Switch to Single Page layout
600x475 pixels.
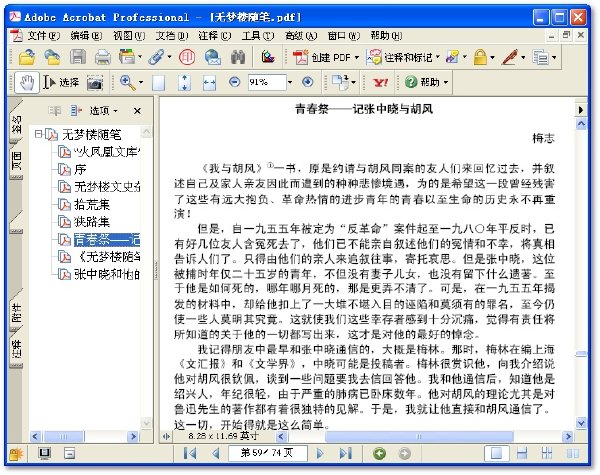496,454
